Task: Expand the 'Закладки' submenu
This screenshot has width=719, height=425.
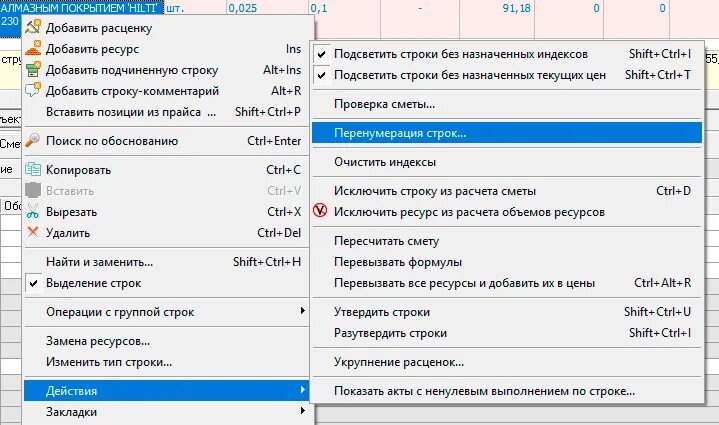Action: (x=167, y=411)
